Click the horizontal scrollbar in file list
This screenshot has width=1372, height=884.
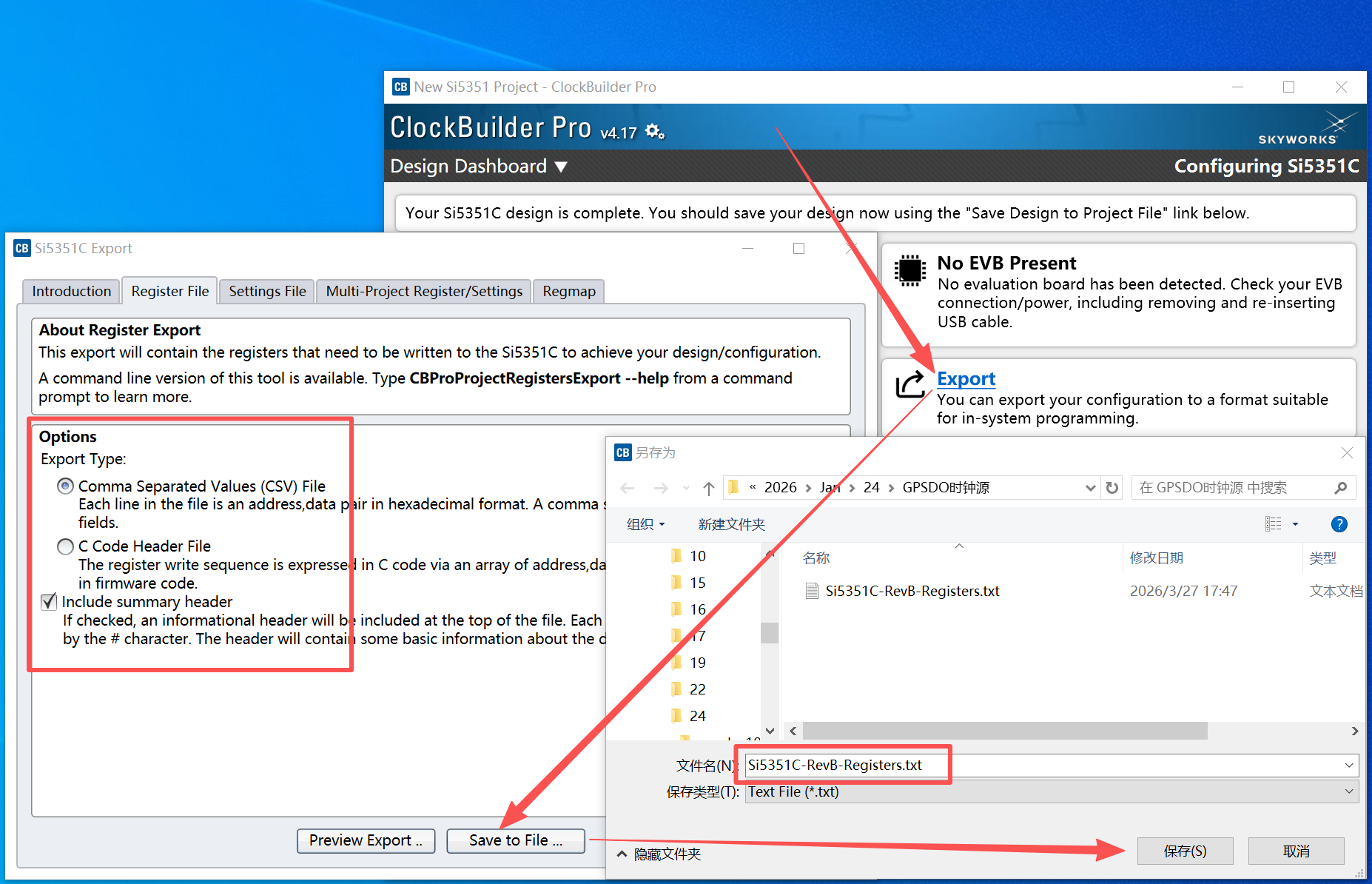(x=1005, y=731)
